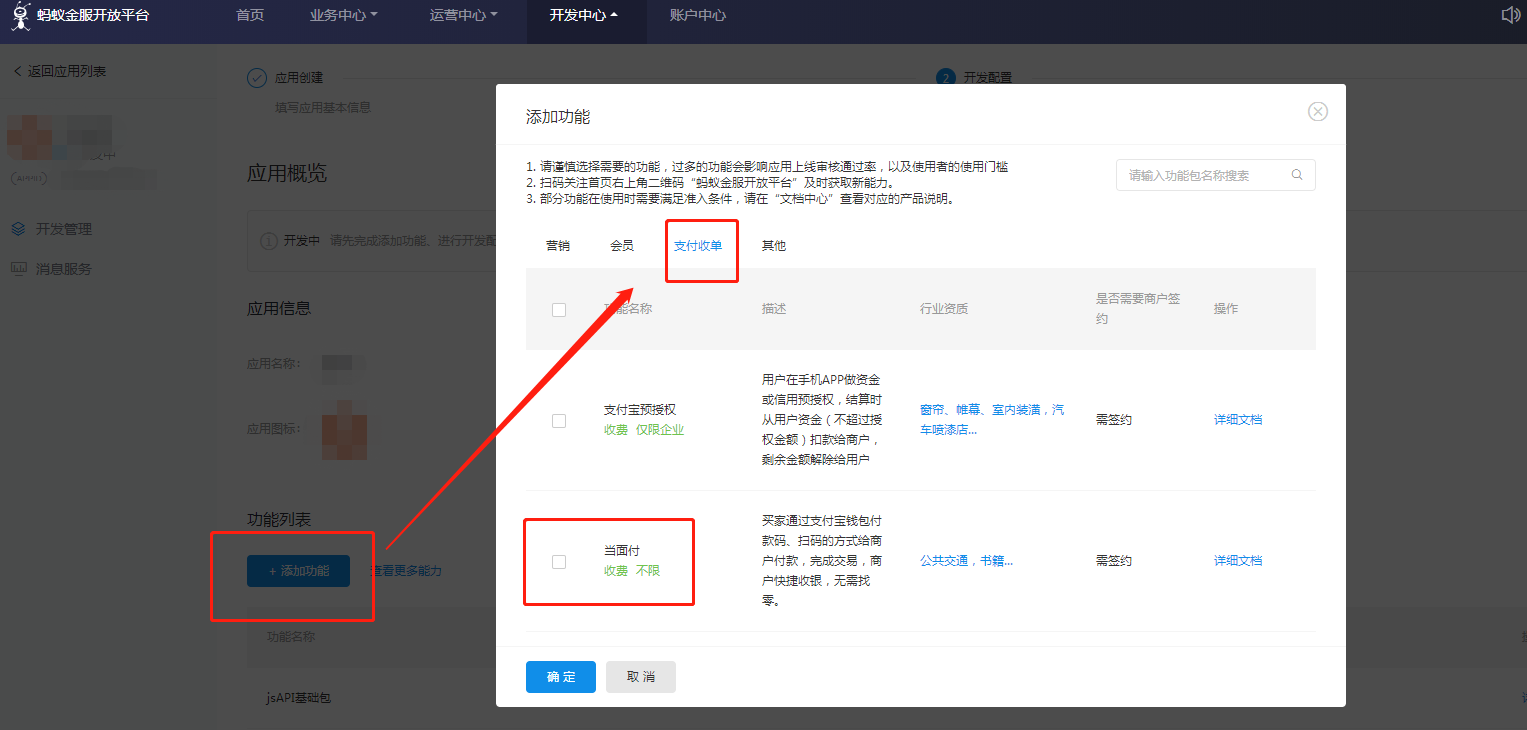Click the 取消 button
The image size is (1527, 730).
(641, 677)
